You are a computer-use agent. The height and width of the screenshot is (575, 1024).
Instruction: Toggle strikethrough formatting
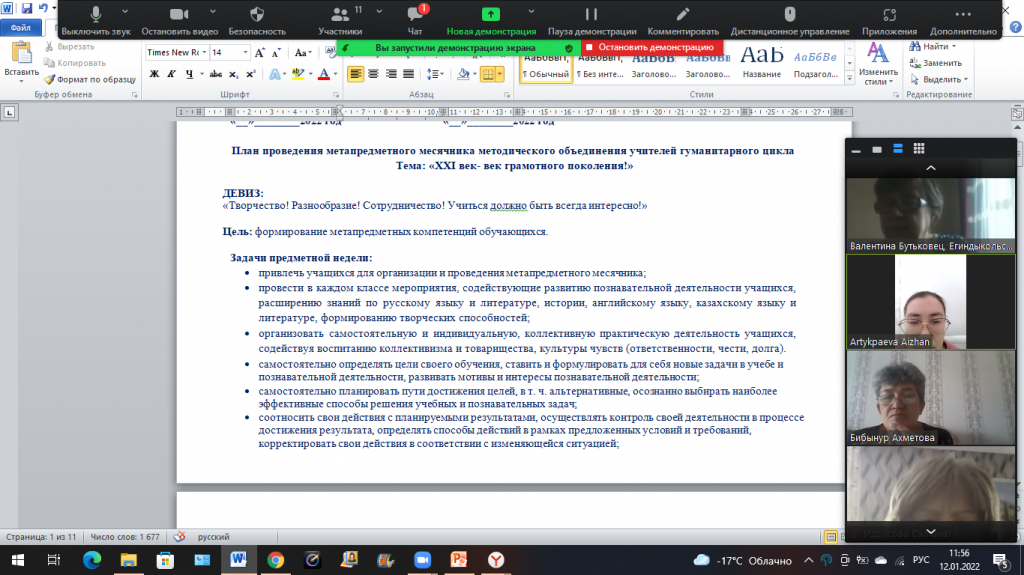(216, 74)
